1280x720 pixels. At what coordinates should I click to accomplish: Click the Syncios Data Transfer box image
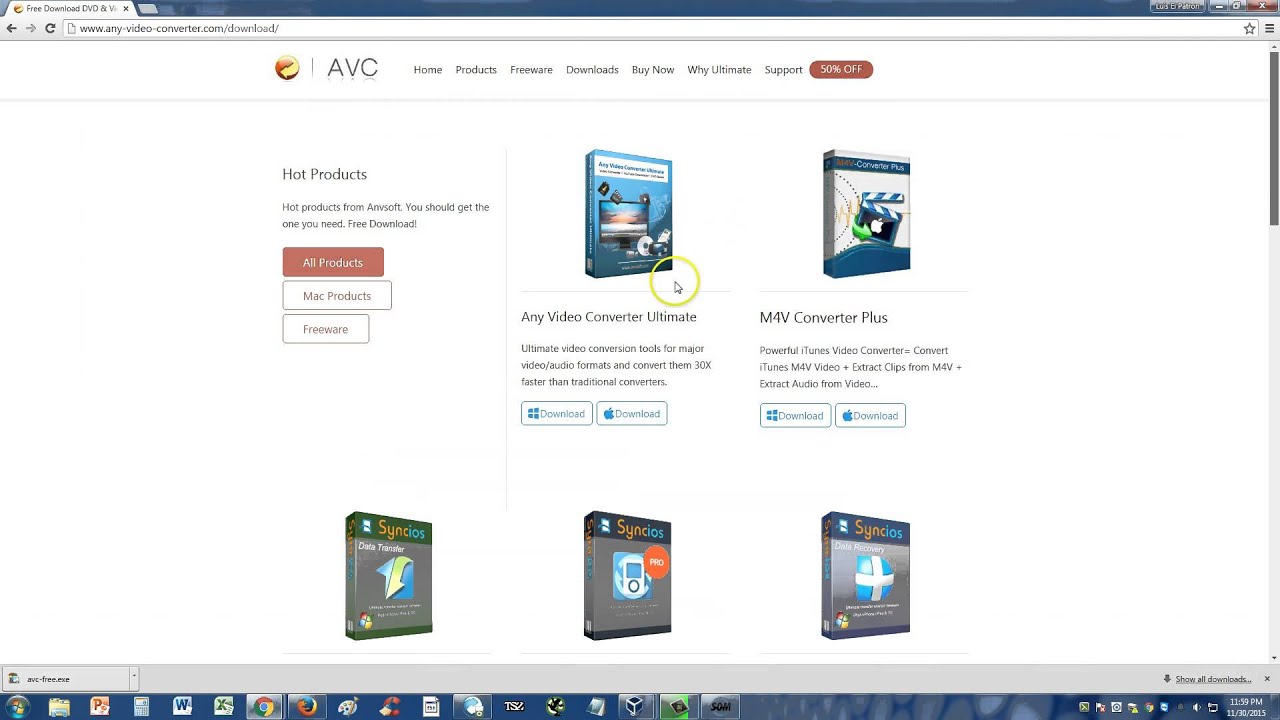point(389,576)
